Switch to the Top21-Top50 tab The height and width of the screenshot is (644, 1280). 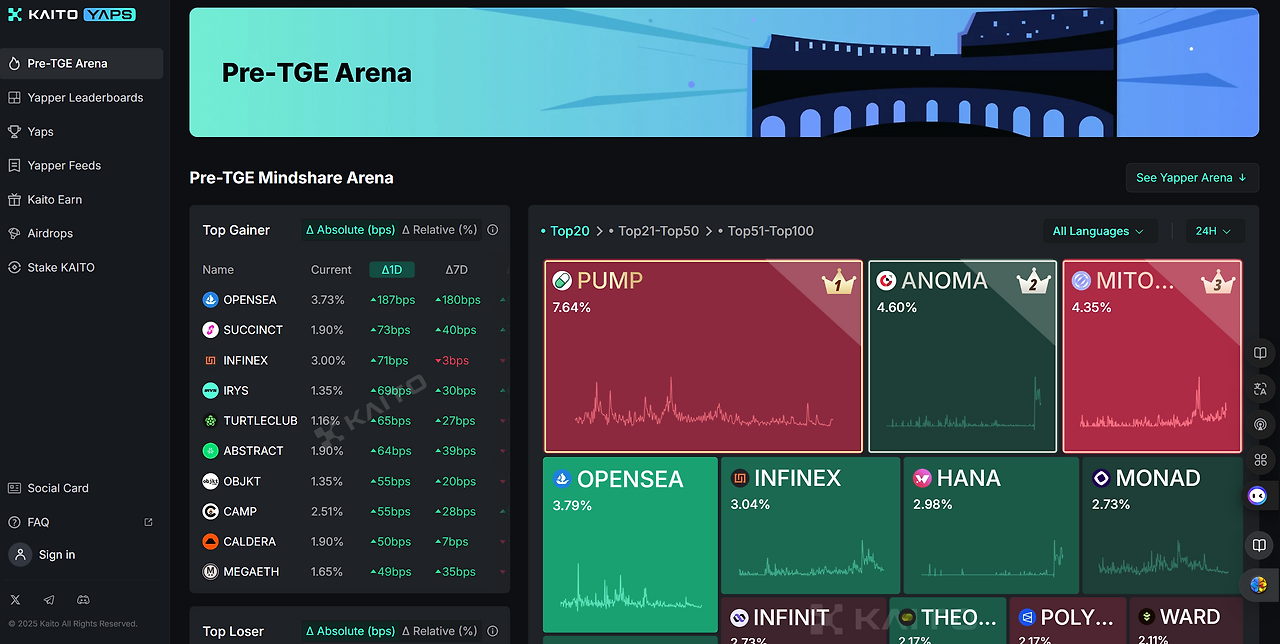658,231
